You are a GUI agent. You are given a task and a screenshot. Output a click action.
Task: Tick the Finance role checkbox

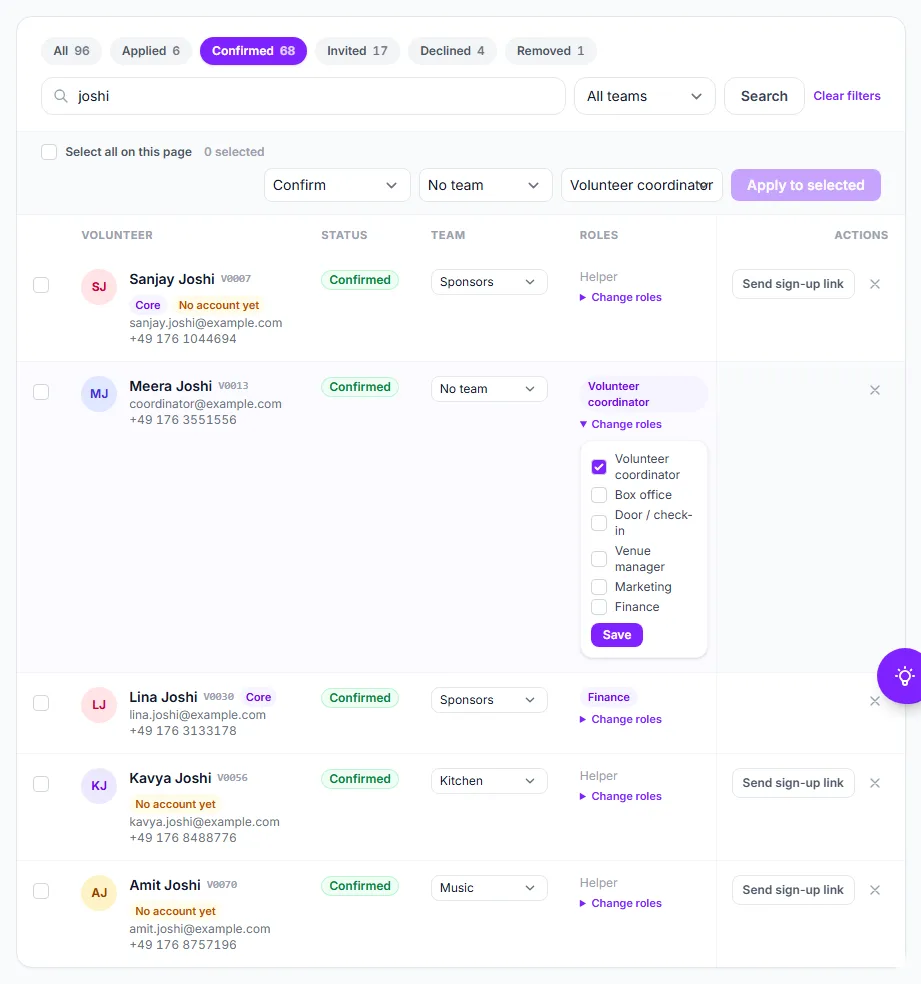click(599, 607)
